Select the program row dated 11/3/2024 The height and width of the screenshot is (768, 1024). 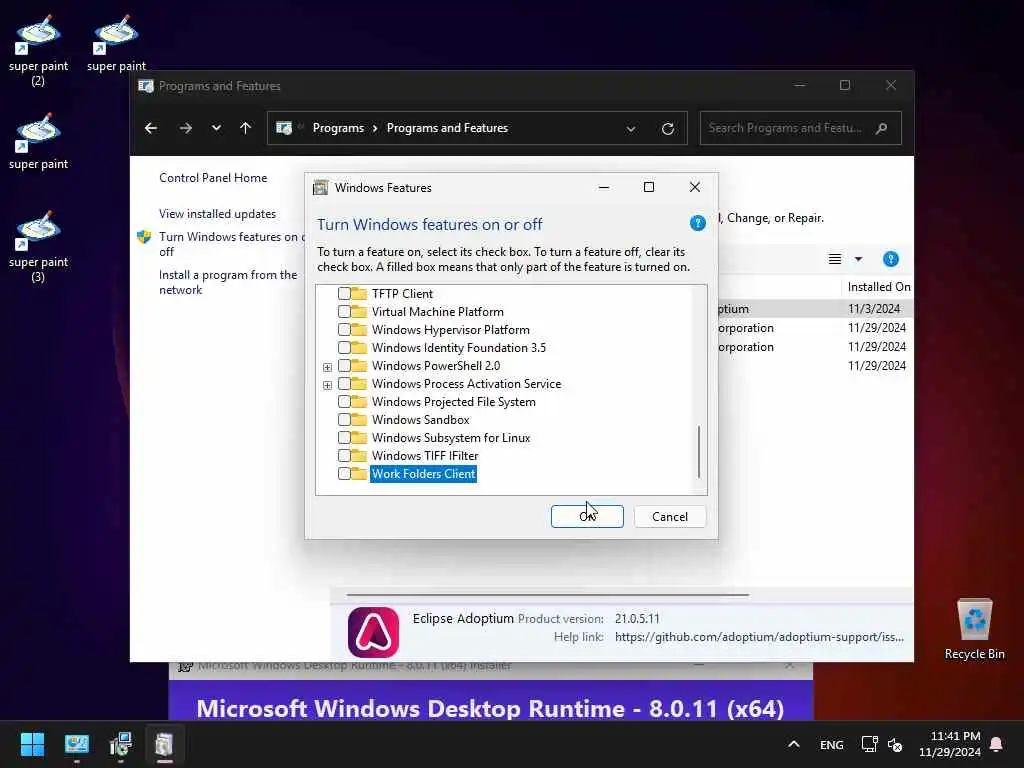816,308
